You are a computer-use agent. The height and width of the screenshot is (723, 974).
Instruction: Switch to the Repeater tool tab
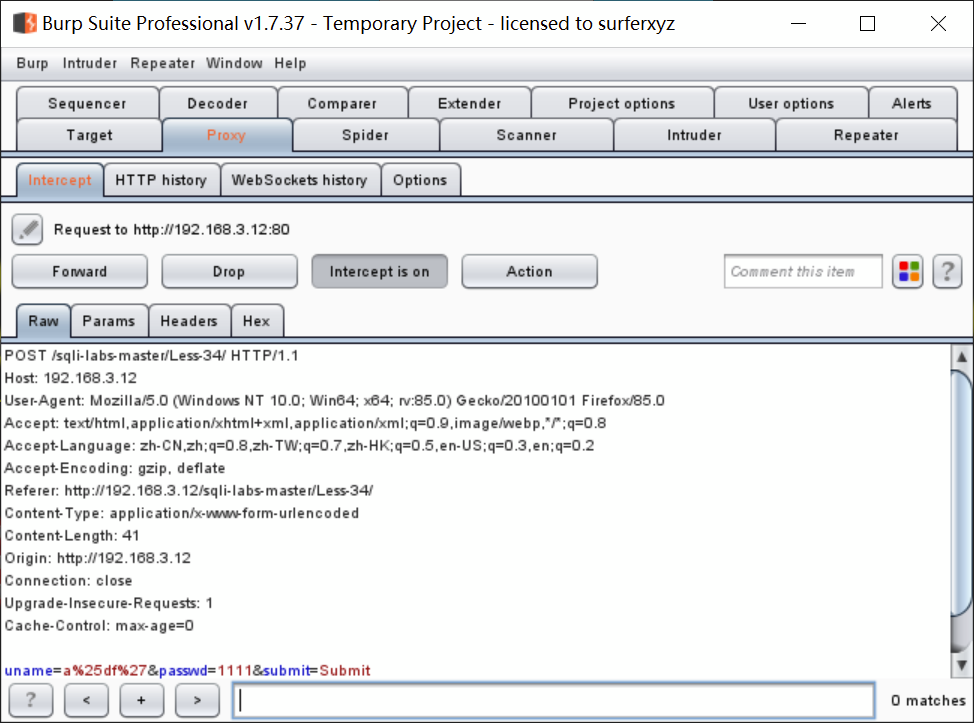(866, 135)
